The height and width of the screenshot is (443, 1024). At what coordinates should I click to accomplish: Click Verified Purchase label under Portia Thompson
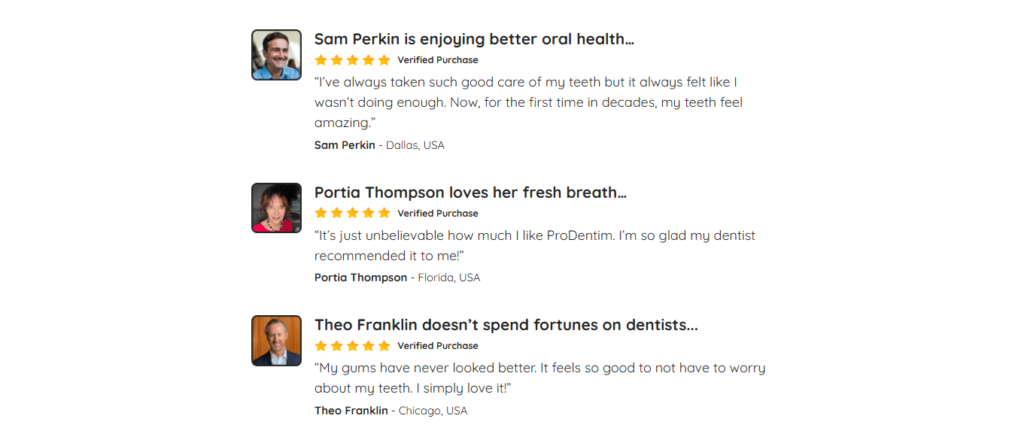(437, 213)
